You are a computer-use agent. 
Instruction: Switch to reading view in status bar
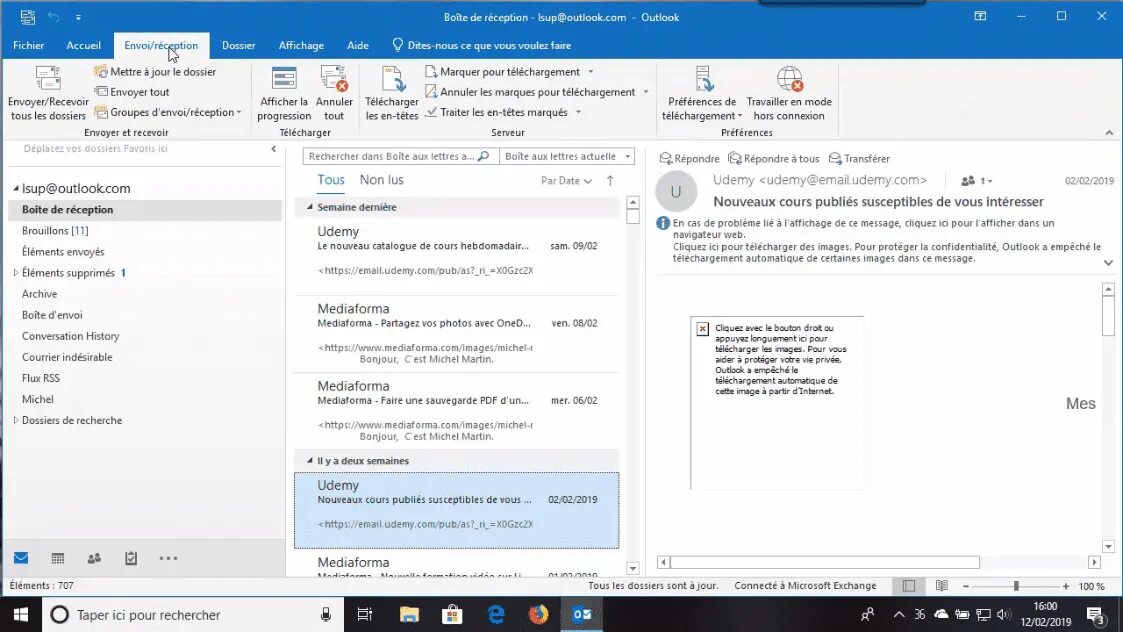click(x=942, y=586)
